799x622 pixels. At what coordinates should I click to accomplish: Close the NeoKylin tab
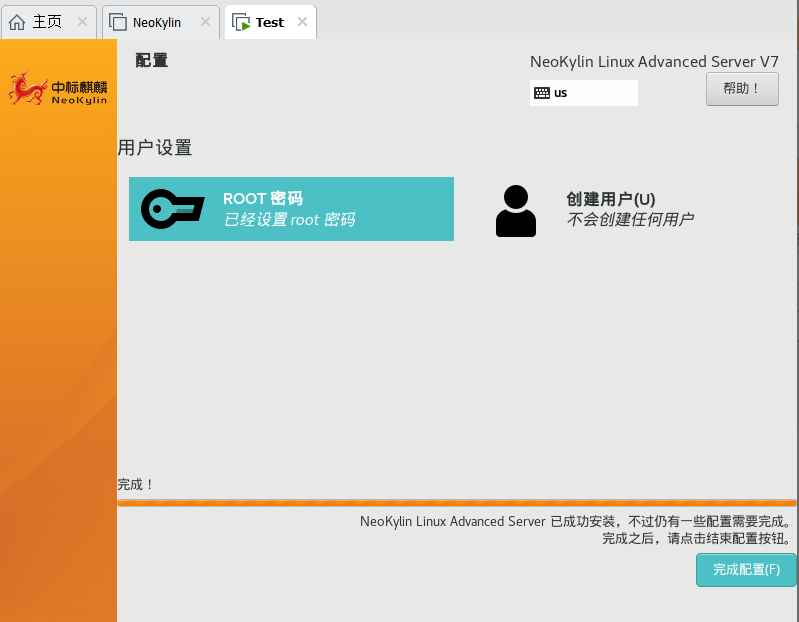pyautogui.click(x=205, y=22)
